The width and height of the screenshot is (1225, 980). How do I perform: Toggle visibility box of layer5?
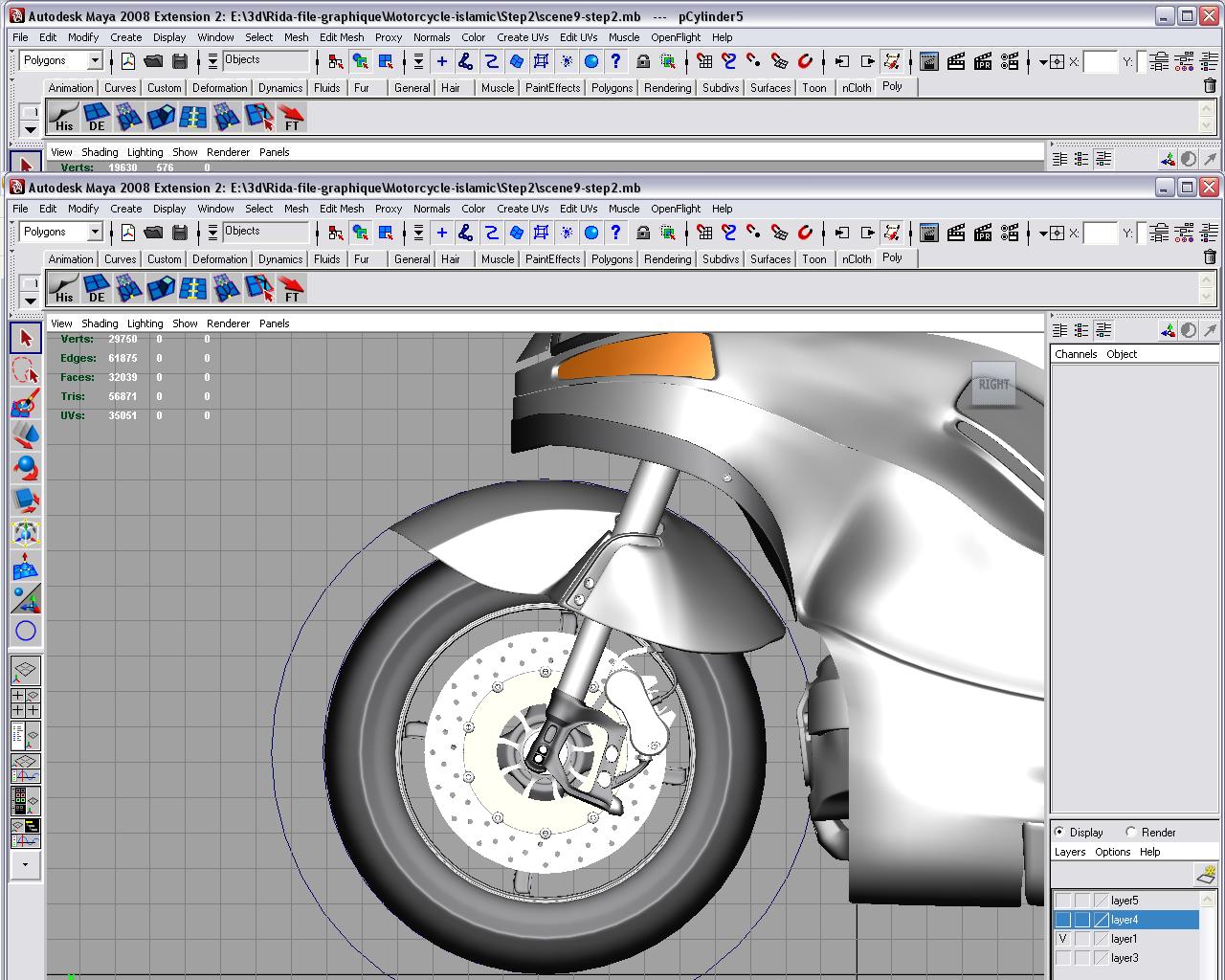click(x=1062, y=901)
